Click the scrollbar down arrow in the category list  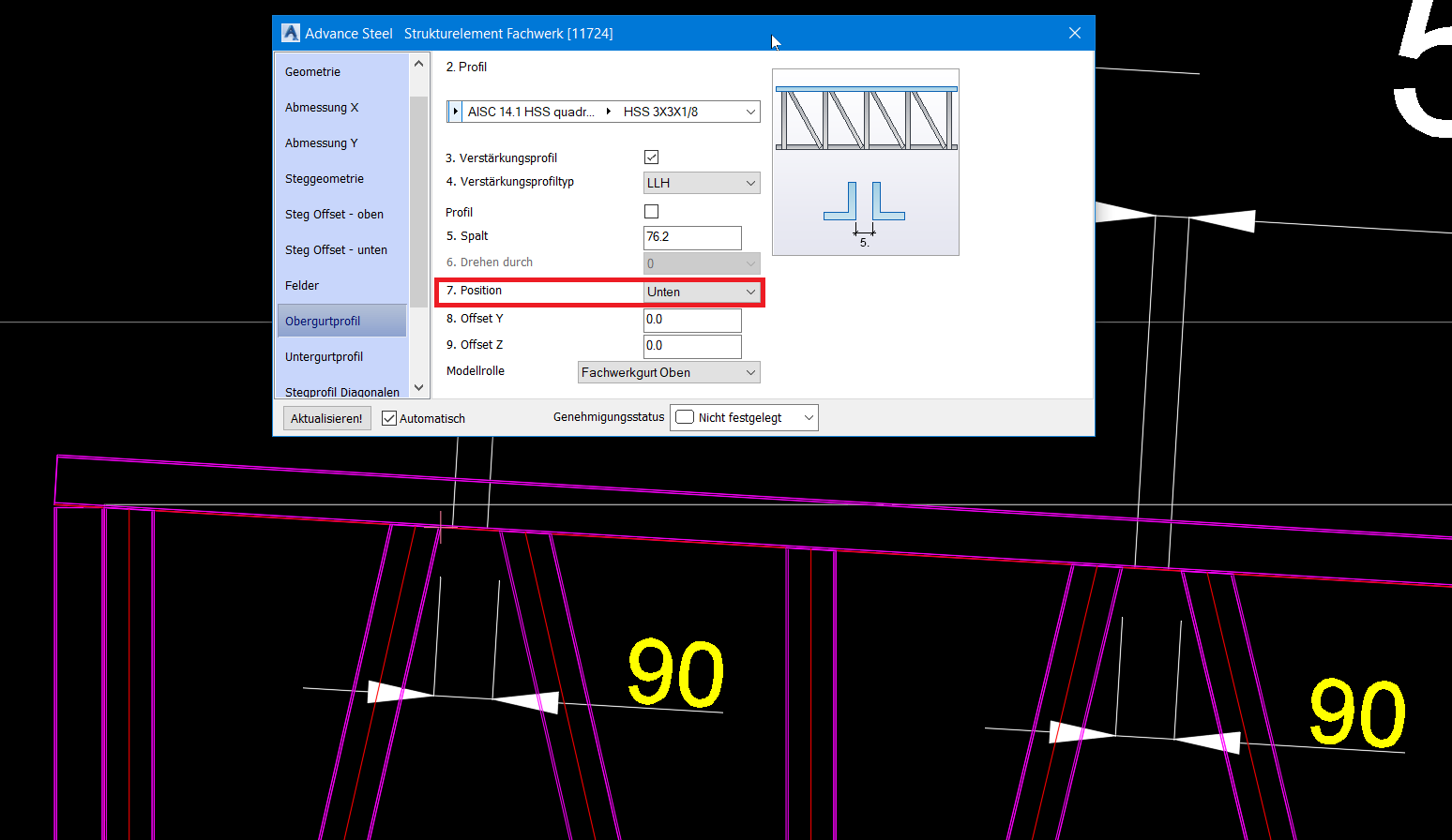click(x=418, y=386)
